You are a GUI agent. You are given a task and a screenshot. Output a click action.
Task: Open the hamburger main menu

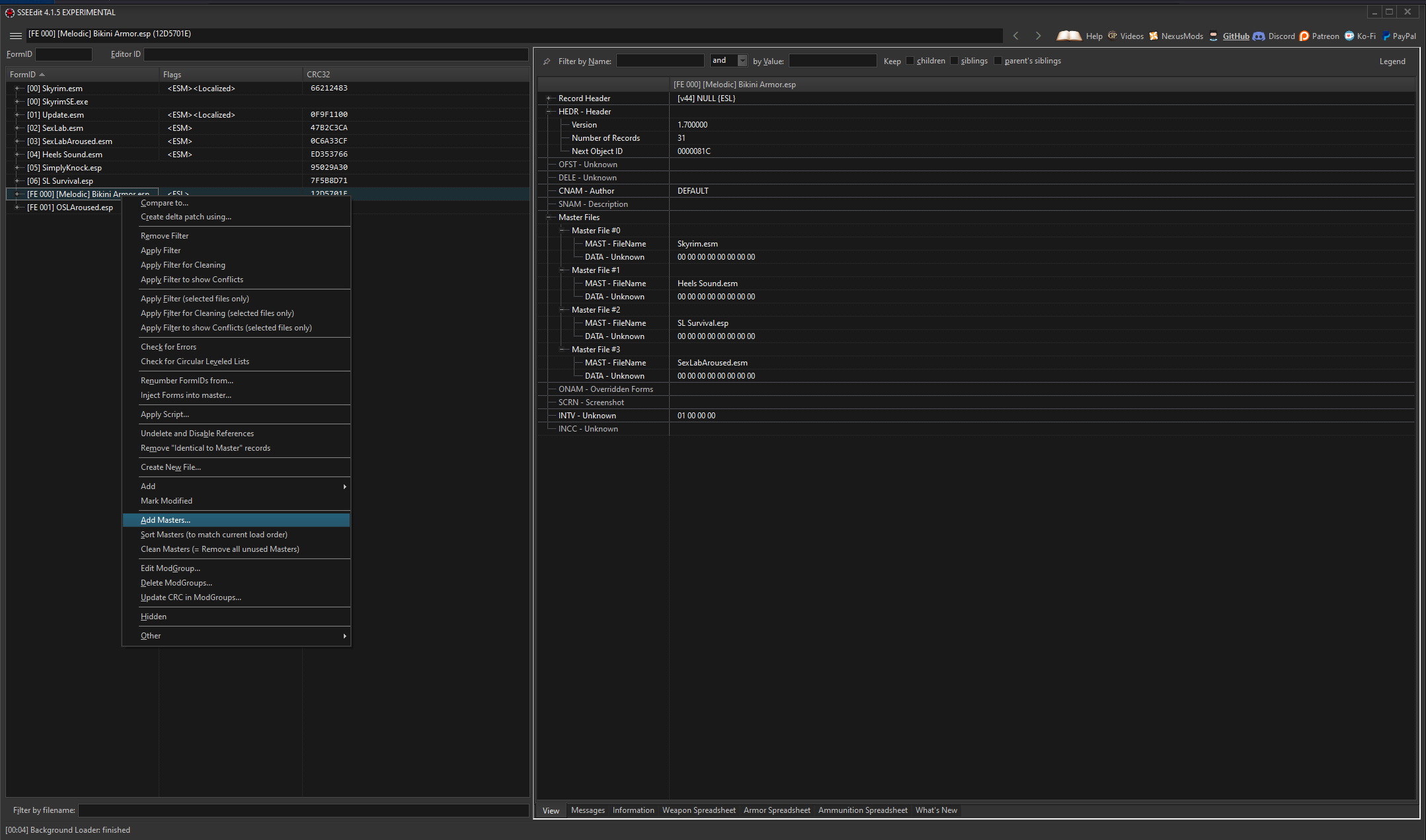point(16,36)
